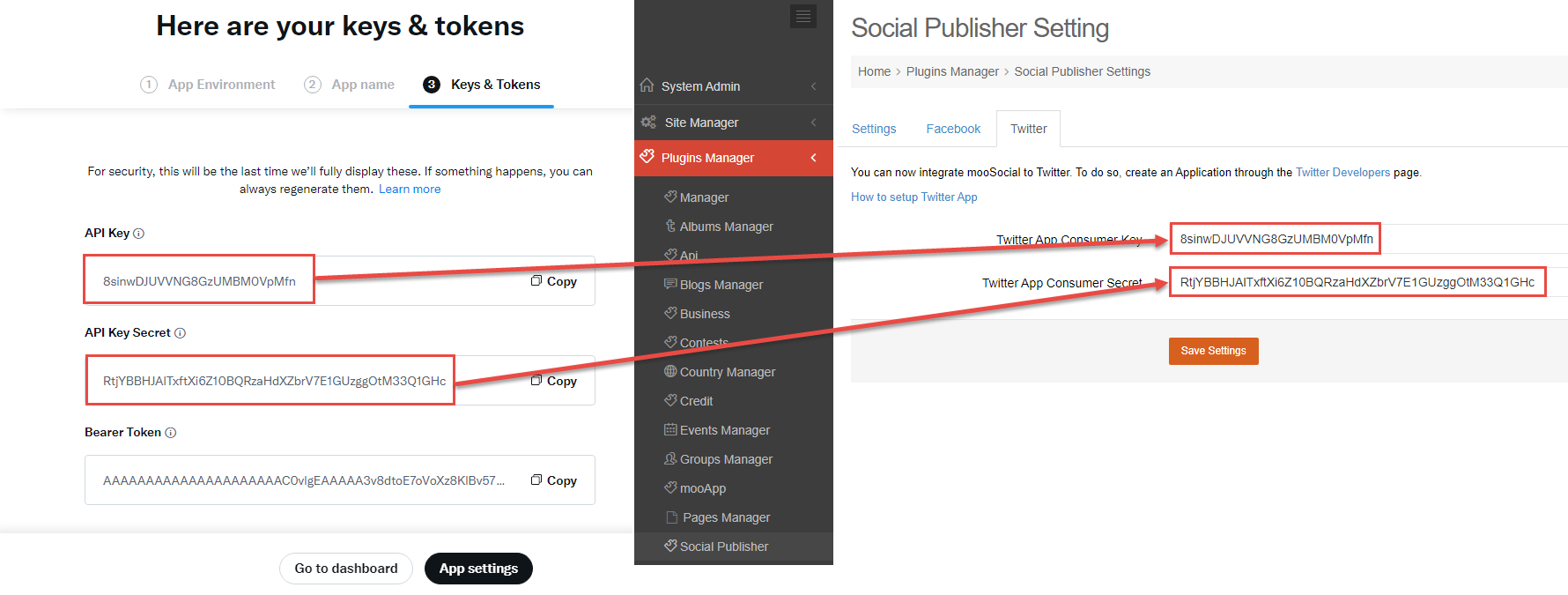Click the Bearer Token info icon
Screen dimensions: 1568x595
click(171, 433)
